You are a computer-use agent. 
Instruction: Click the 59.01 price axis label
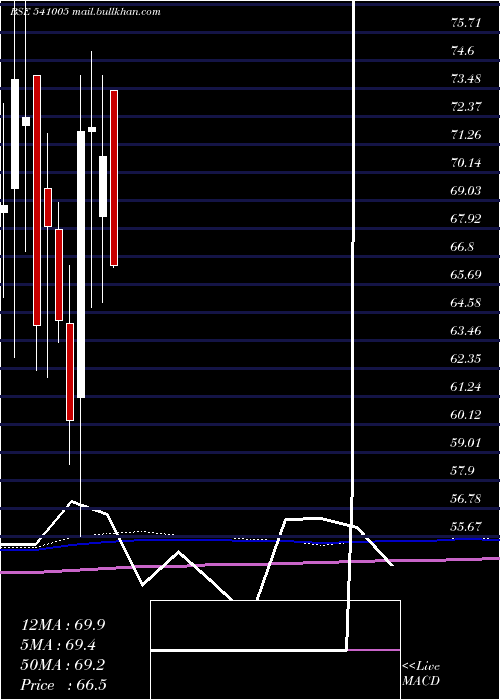click(466, 443)
